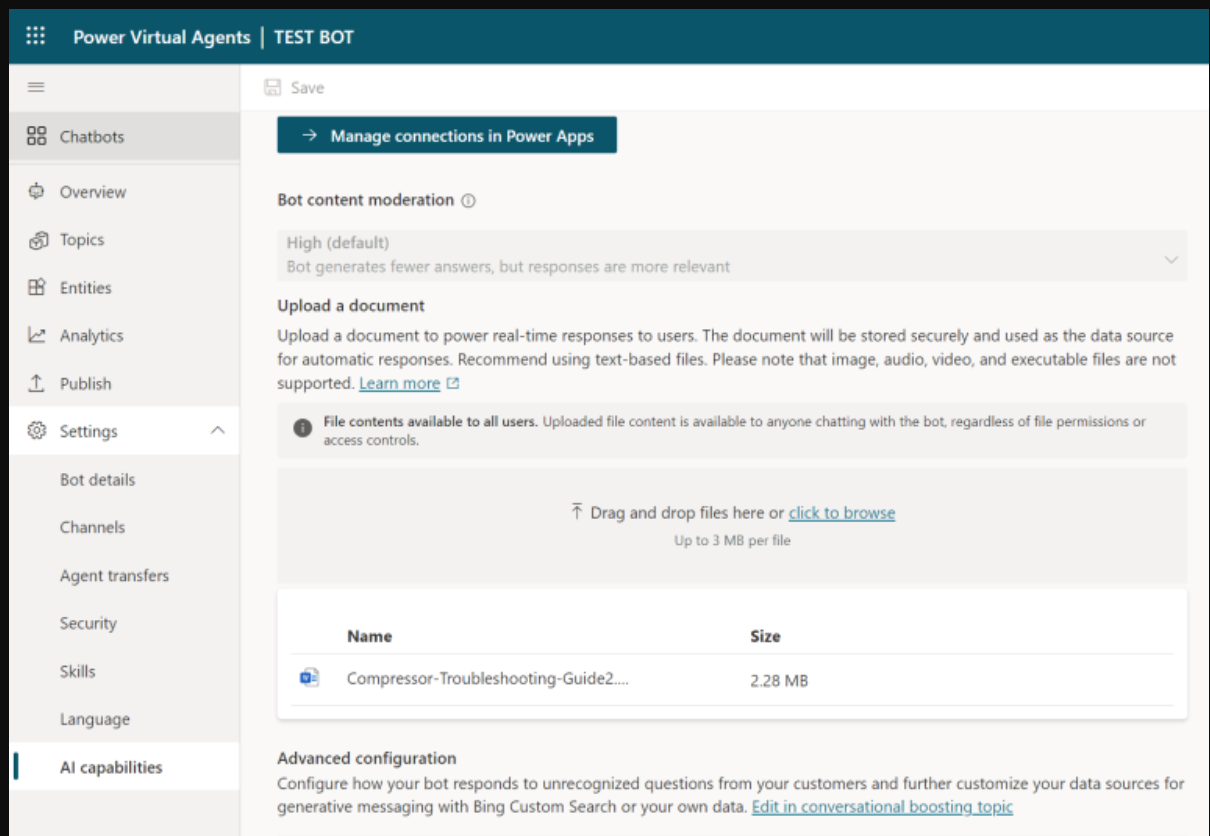Click the TEST BOT name in header
Viewport: 1210px width, 836px height.
coord(314,37)
